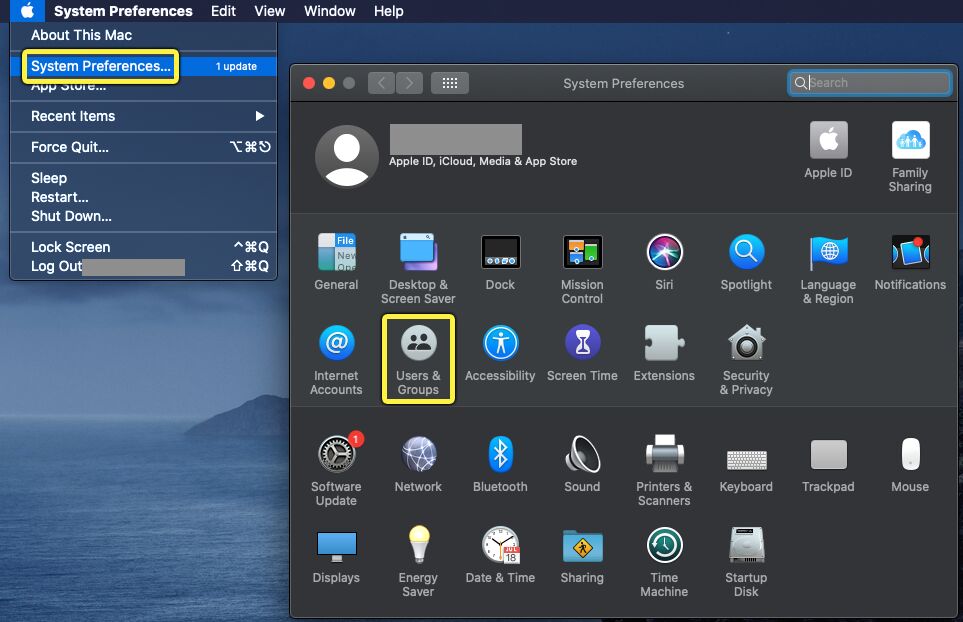Open Time Machine preferences
The height and width of the screenshot is (622, 963).
click(664, 554)
